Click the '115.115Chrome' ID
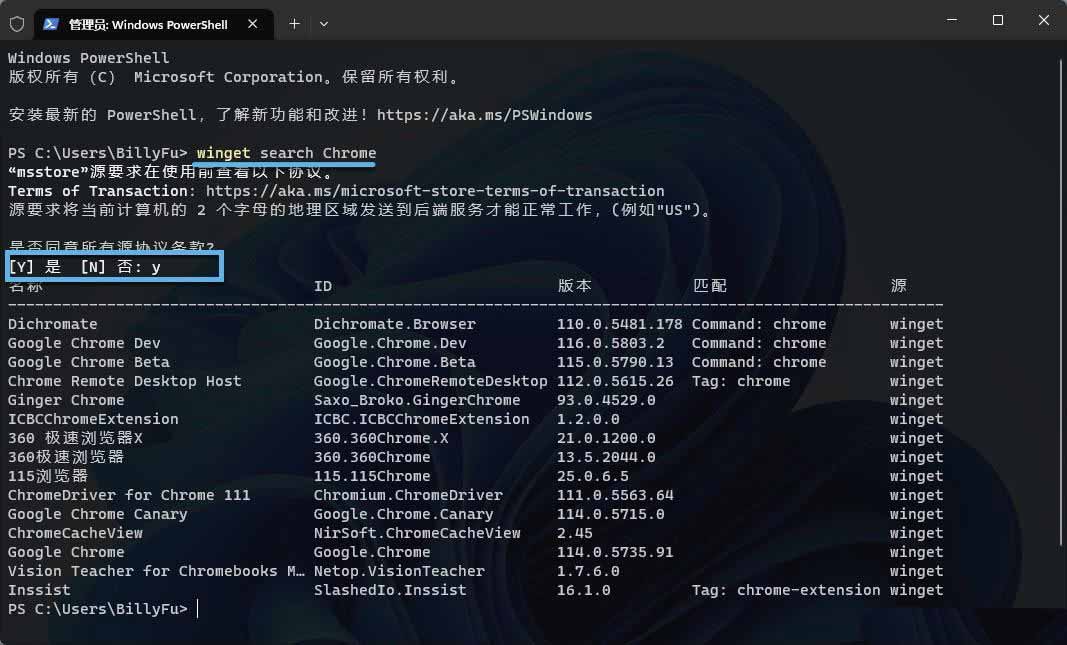Image resolution: width=1067 pixels, height=645 pixels. (x=372, y=476)
